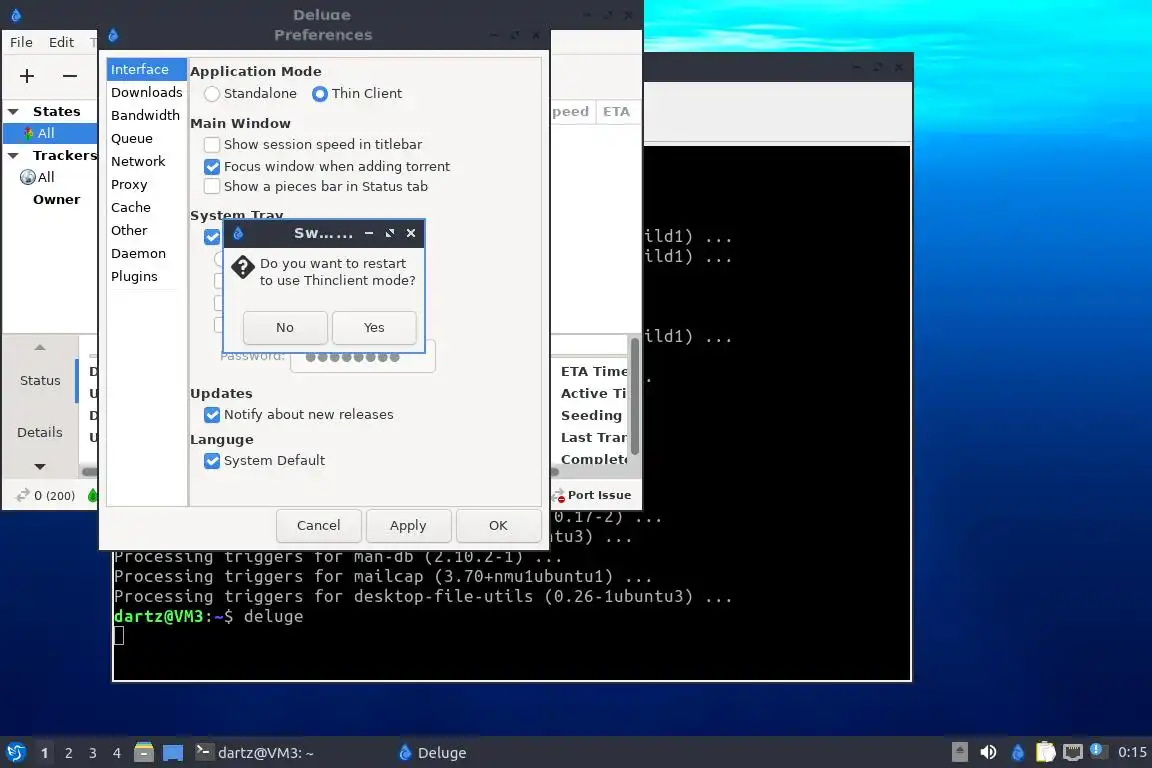Open the Plugins preferences category

point(146,276)
